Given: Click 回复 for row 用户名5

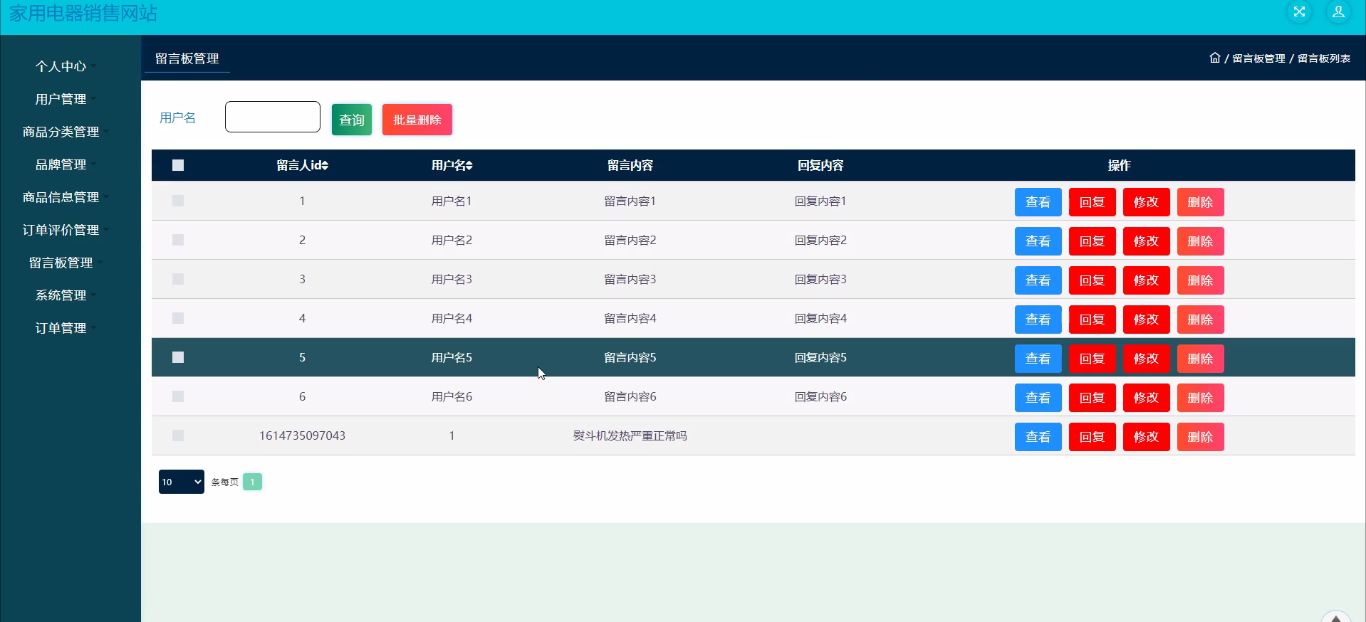Looking at the screenshot, I should point(1092,358).
